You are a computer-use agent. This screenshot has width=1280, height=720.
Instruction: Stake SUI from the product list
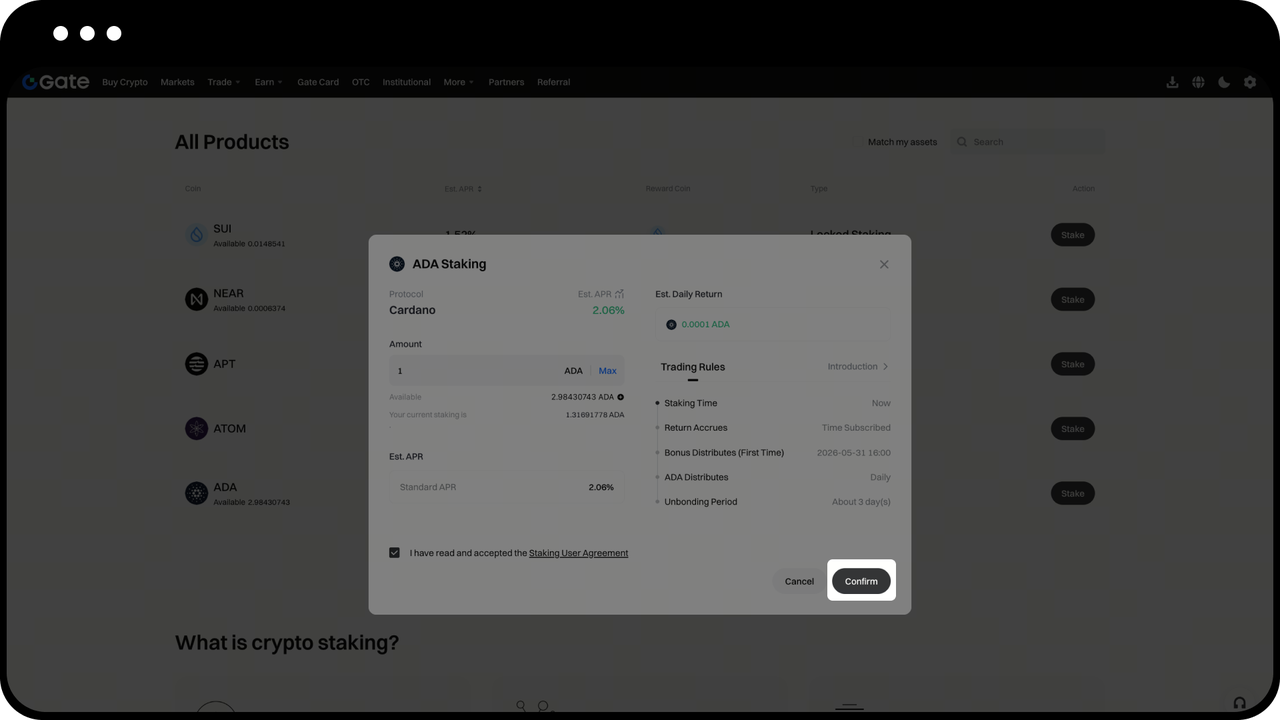[1073, 235]
